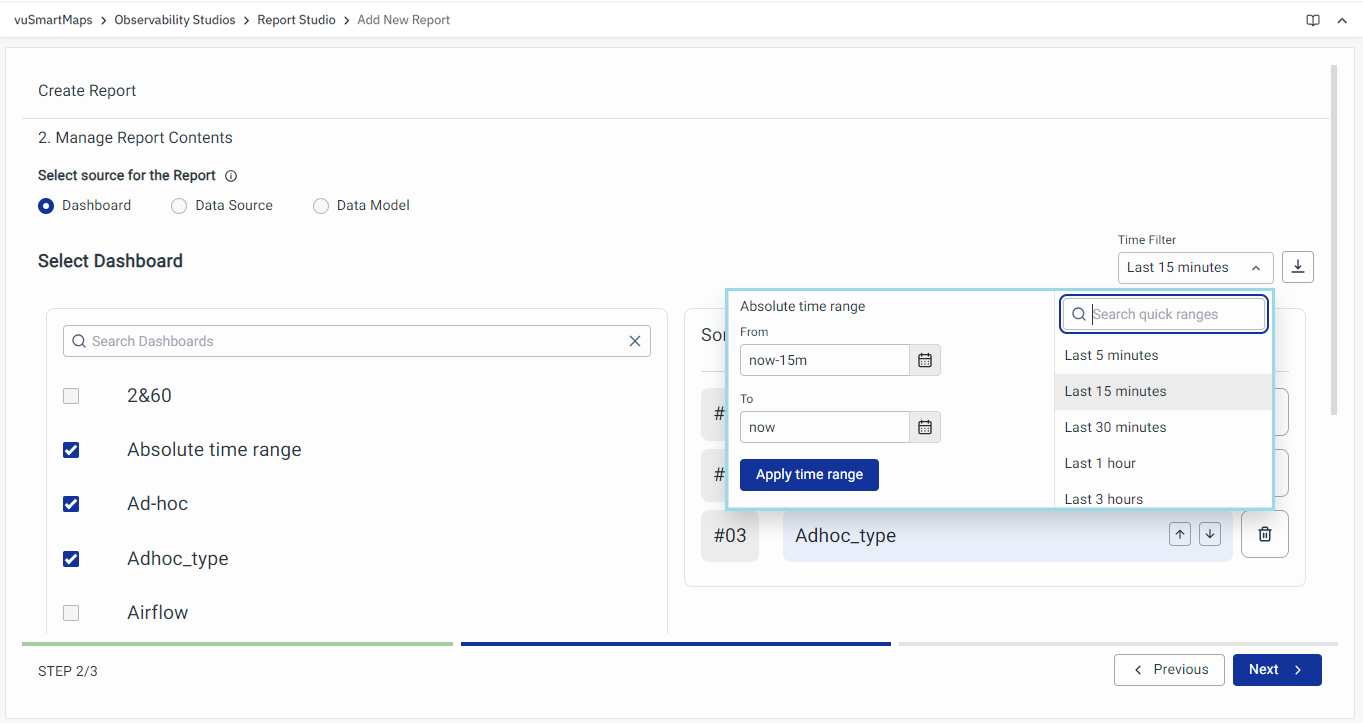The width and height of the screenshot is (1363, 723).
Task: Click the info icon next to report source
Action: (x=231, y=176)
